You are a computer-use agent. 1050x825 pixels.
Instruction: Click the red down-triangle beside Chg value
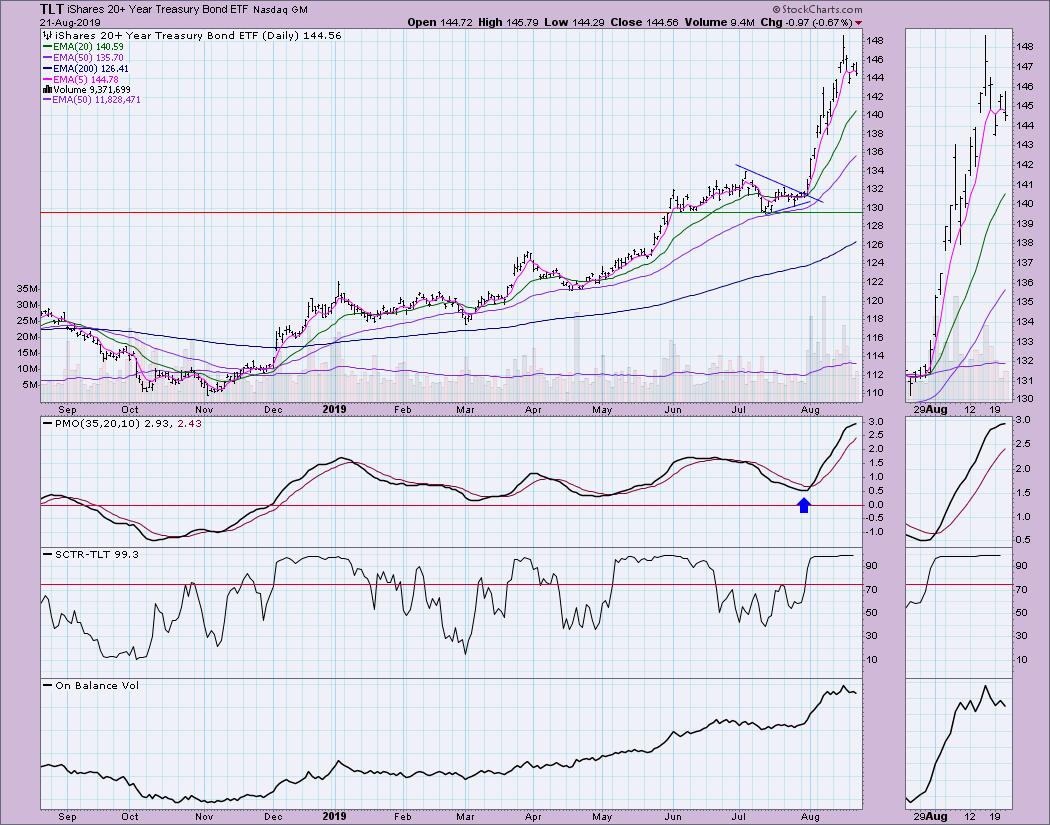[858, 22]
